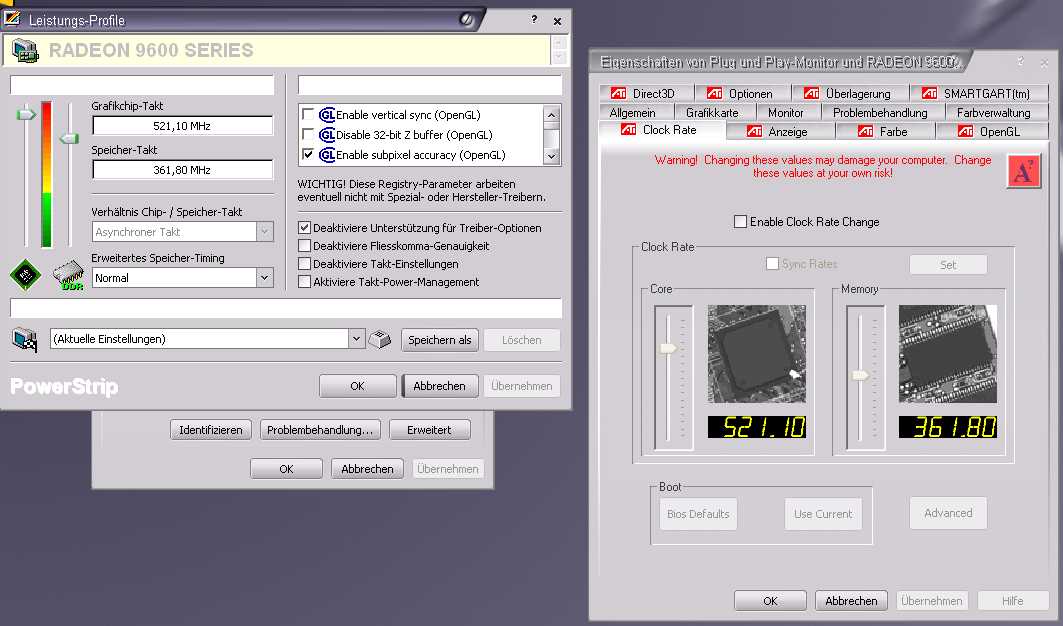
Task: Click the up arrow of the OpenGL options list
Action: 551,115
